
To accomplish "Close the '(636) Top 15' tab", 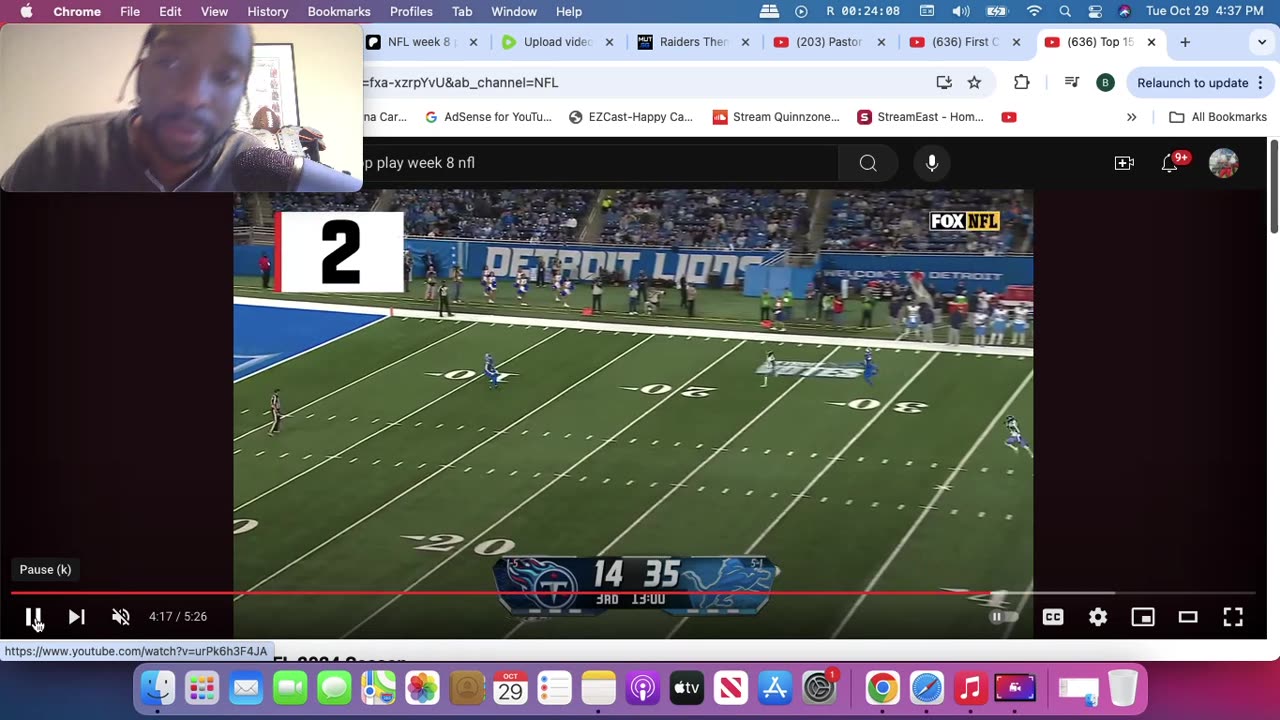I will coord(1151,42).
